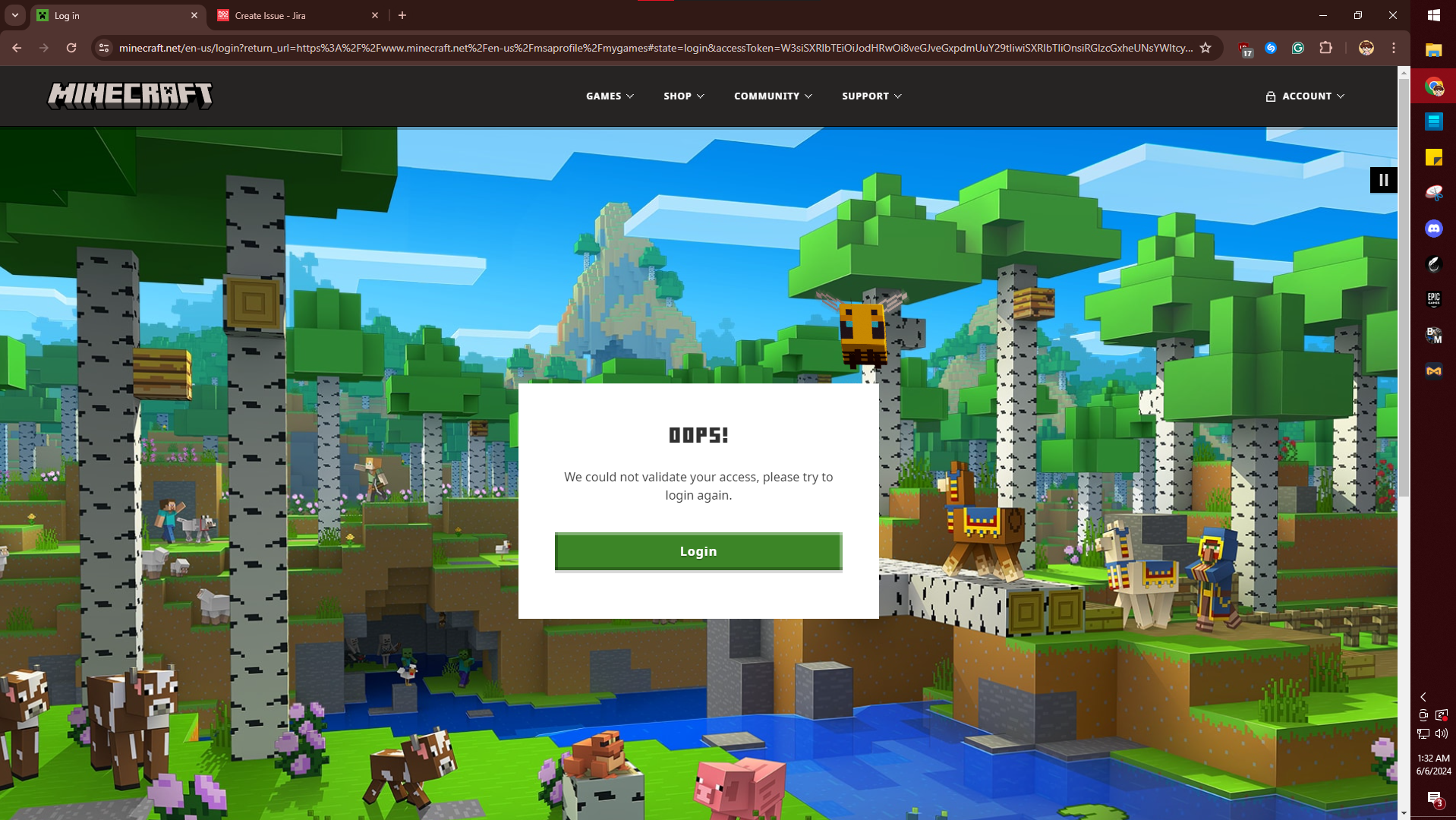The height and width of the screenshot is (820, 1456).
Task: Open a new browser tab
Action: coord(402,15)
